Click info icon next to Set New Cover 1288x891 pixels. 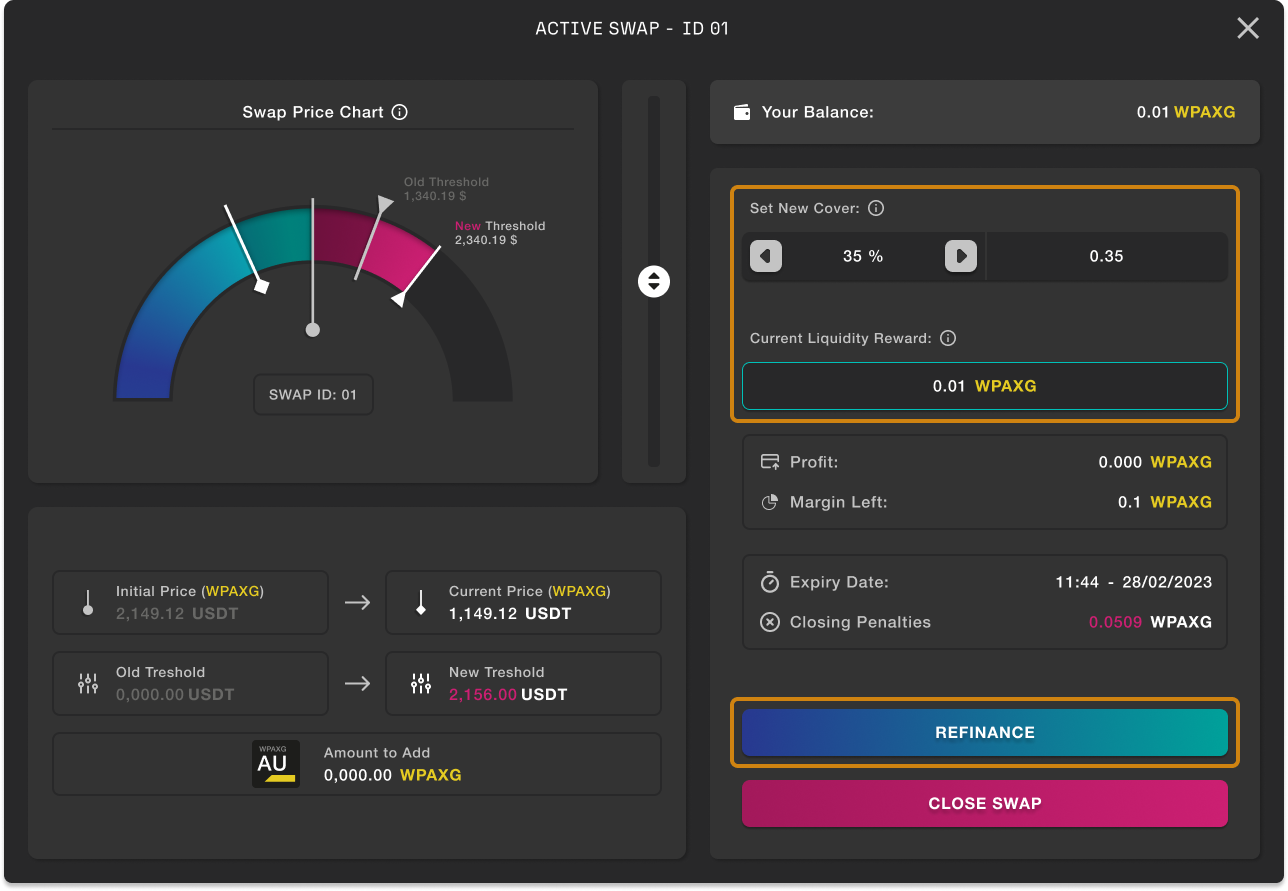(876, 208)
